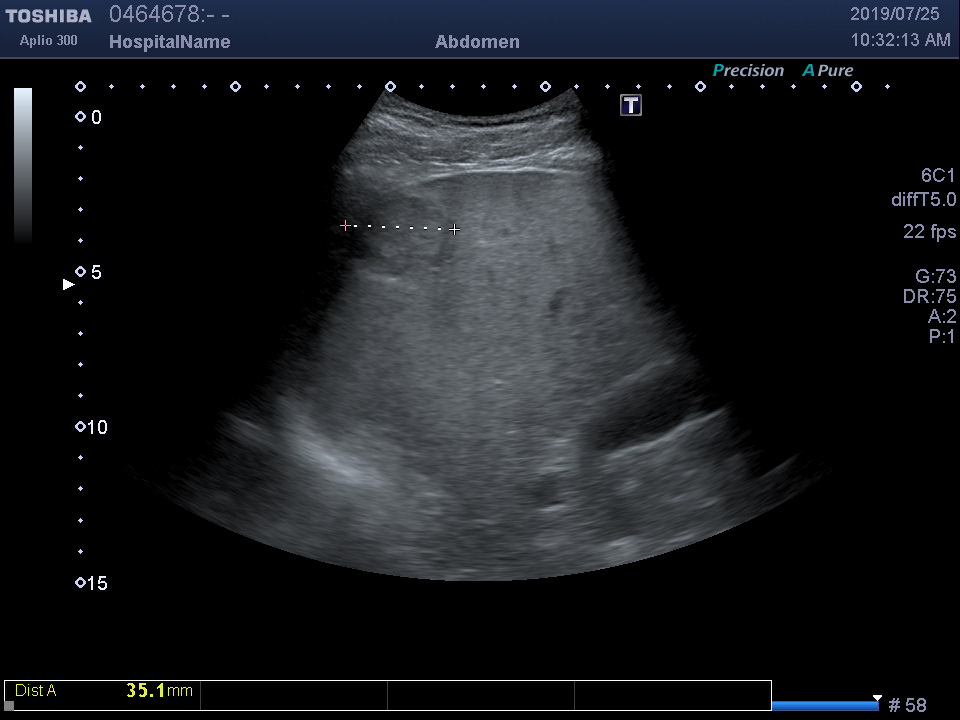Click the 15 cm depth scale marker
This screenshot has width=960, height=720.
pos(81,583)
